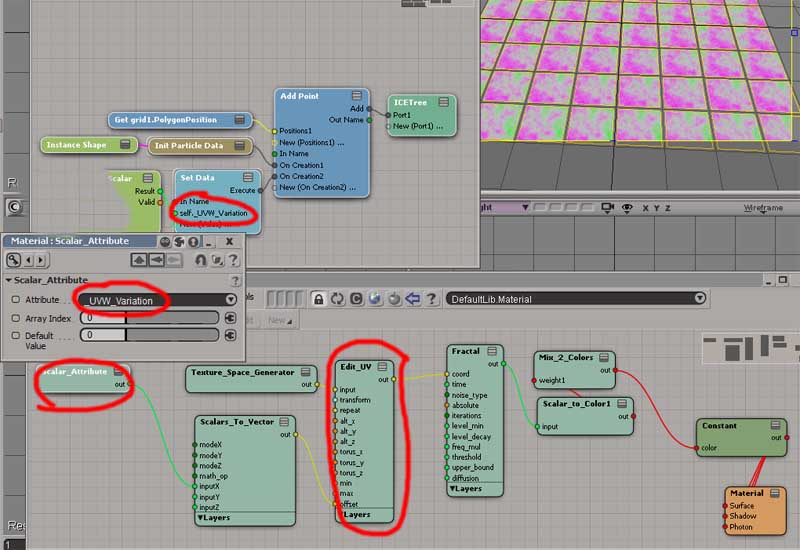Click the camera icon in viewport header

[605, 207]
